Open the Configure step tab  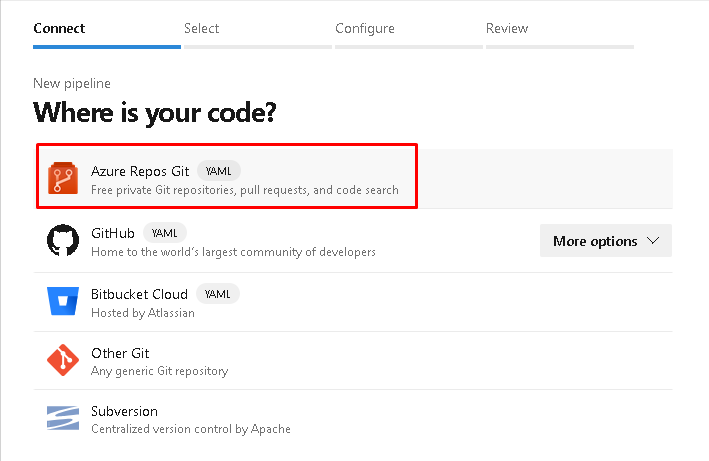pos(364,28)
